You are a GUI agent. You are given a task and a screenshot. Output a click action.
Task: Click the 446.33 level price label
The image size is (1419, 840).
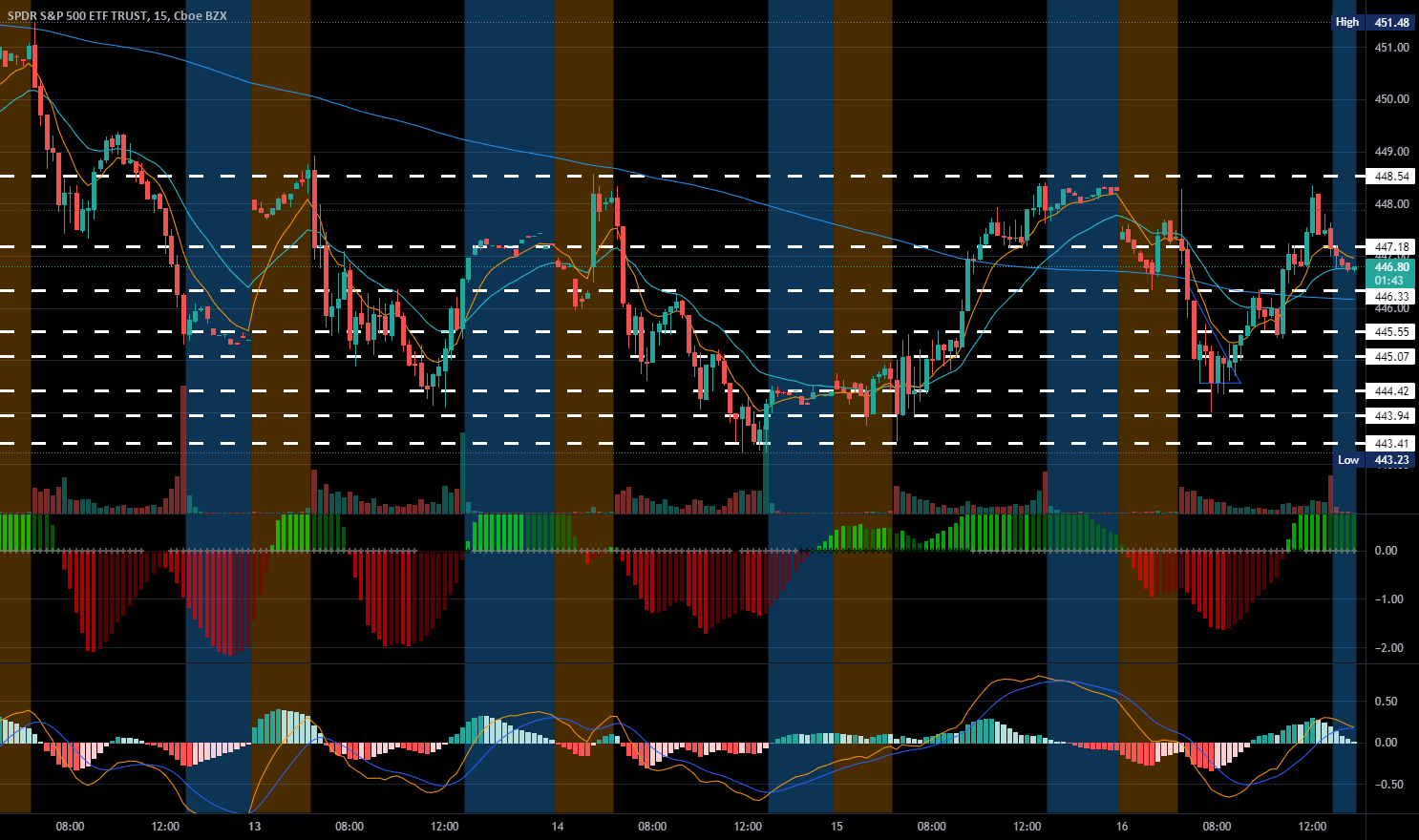[1391, 297]
